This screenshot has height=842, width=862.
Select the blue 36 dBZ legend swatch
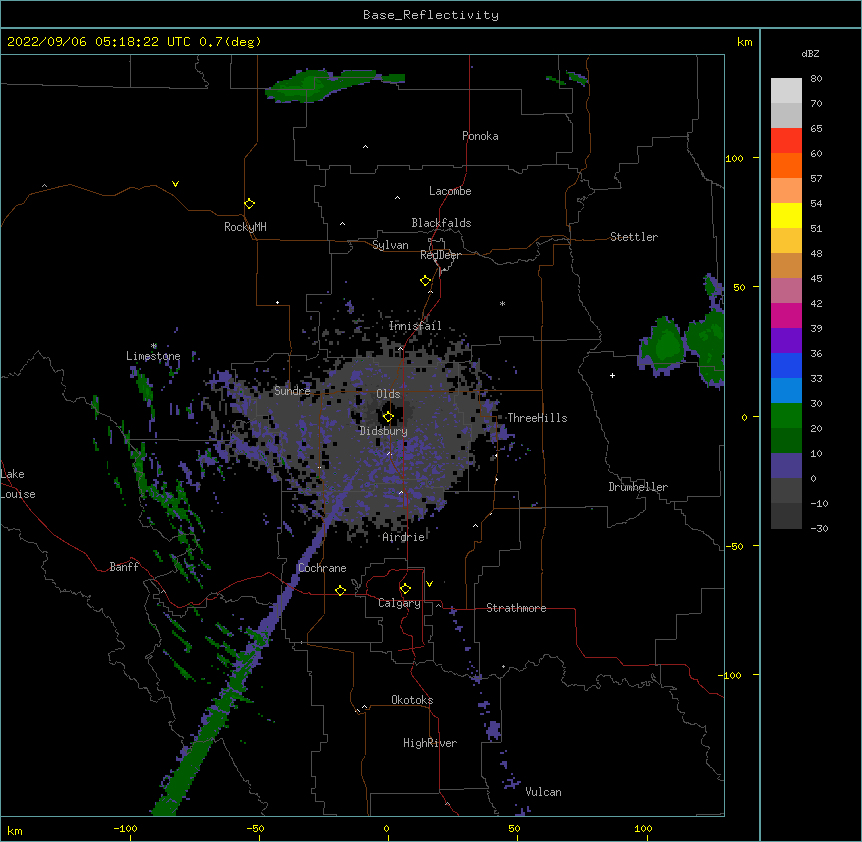pos(786,365)
